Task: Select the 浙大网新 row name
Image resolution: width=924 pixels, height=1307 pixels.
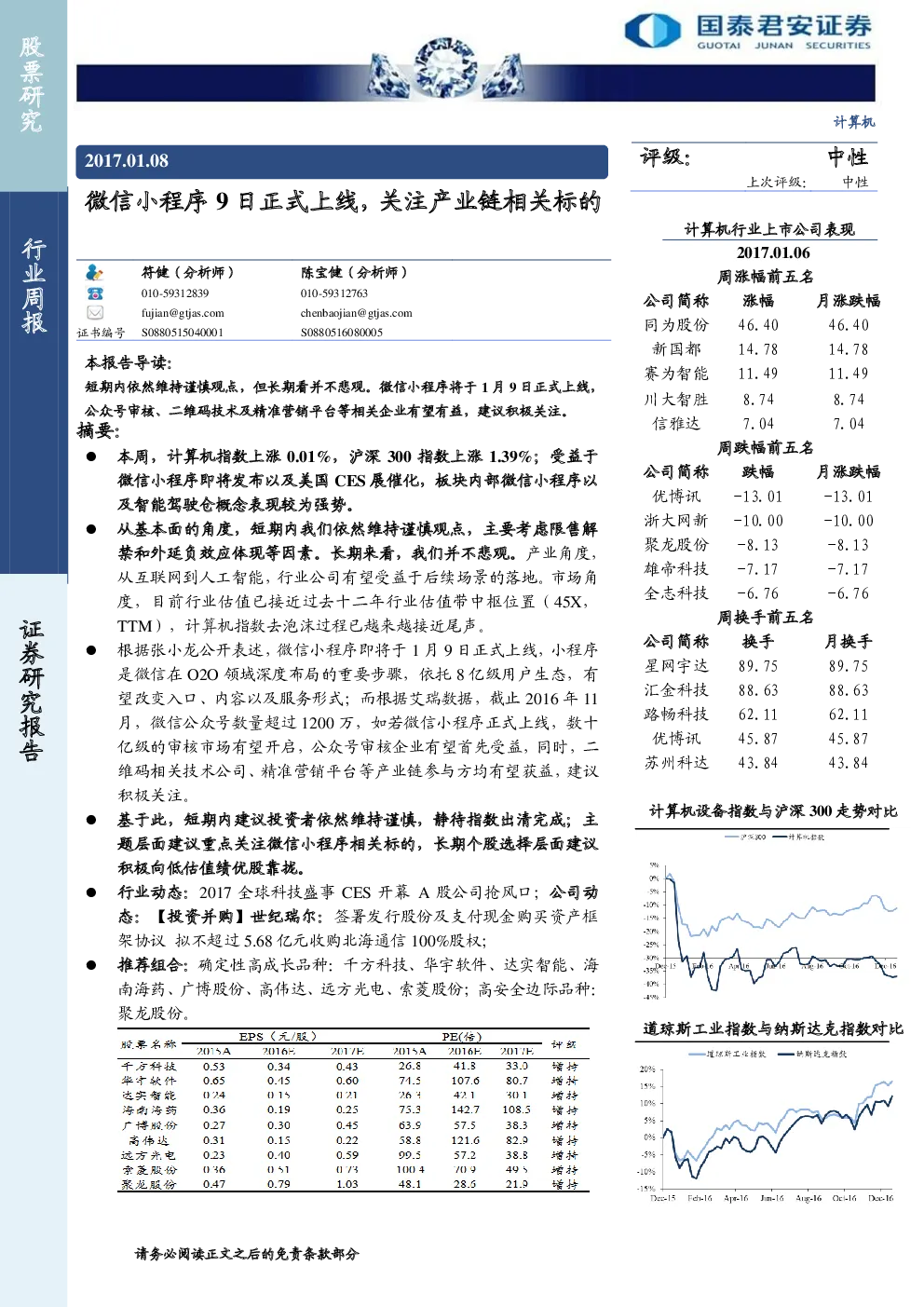Action: click(x=676, y=521)
